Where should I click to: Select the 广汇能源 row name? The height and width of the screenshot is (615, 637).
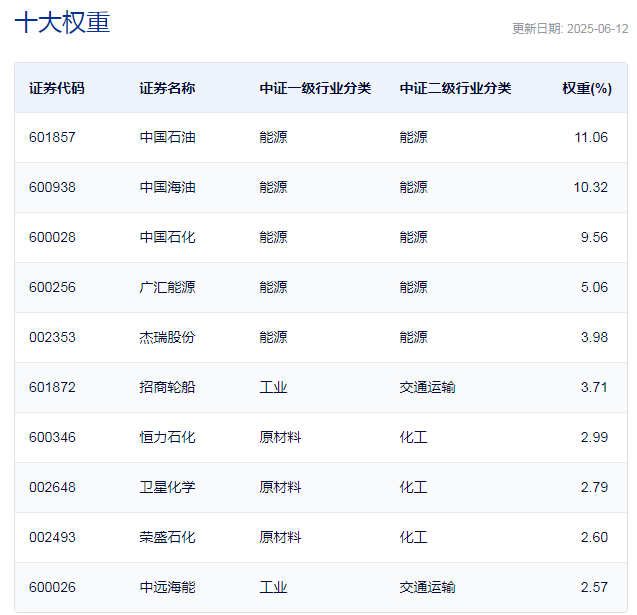pyautogui.click(x=167, y=287)
